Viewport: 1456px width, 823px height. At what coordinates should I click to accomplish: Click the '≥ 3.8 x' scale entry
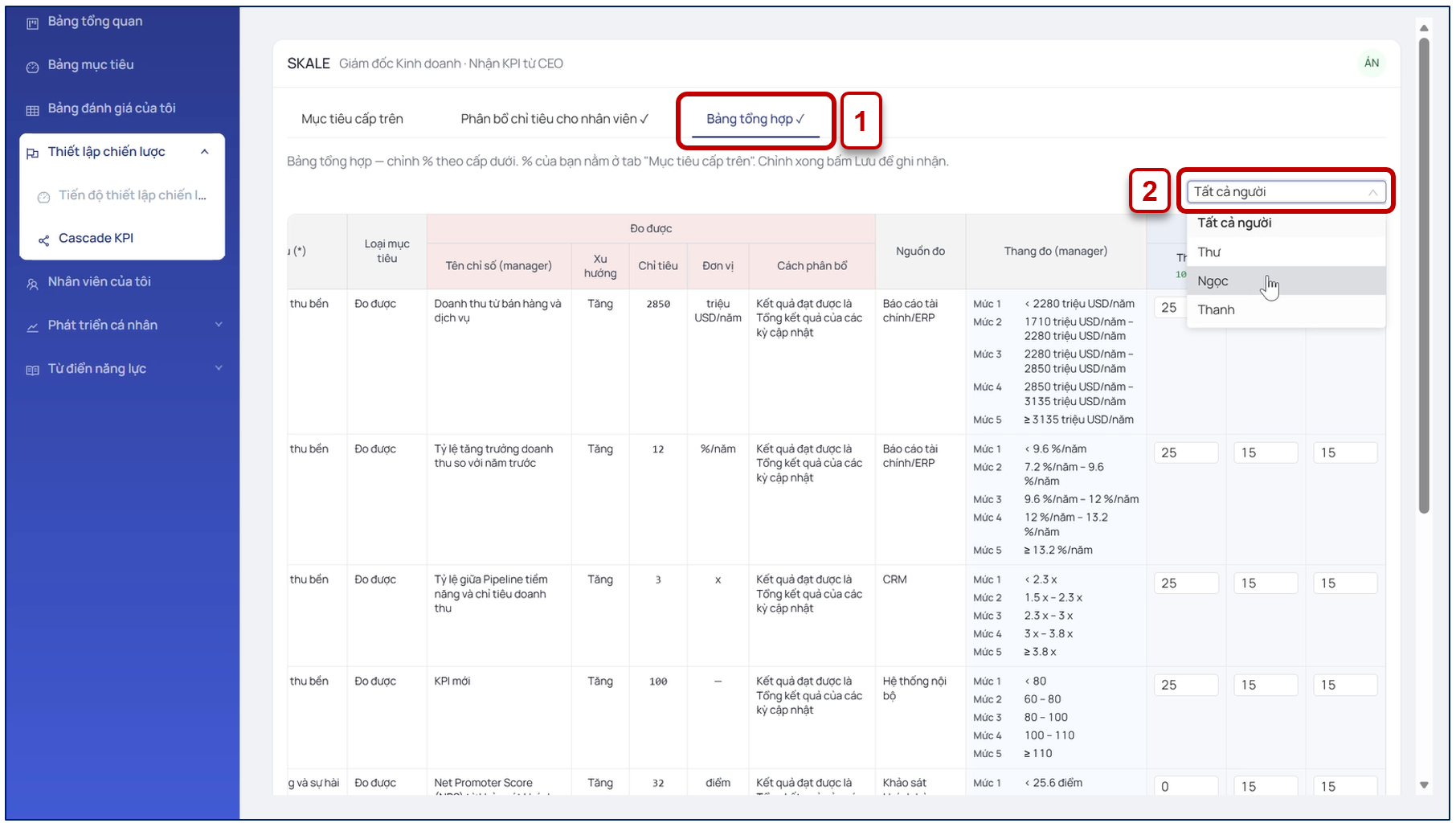click(1041, 653)
